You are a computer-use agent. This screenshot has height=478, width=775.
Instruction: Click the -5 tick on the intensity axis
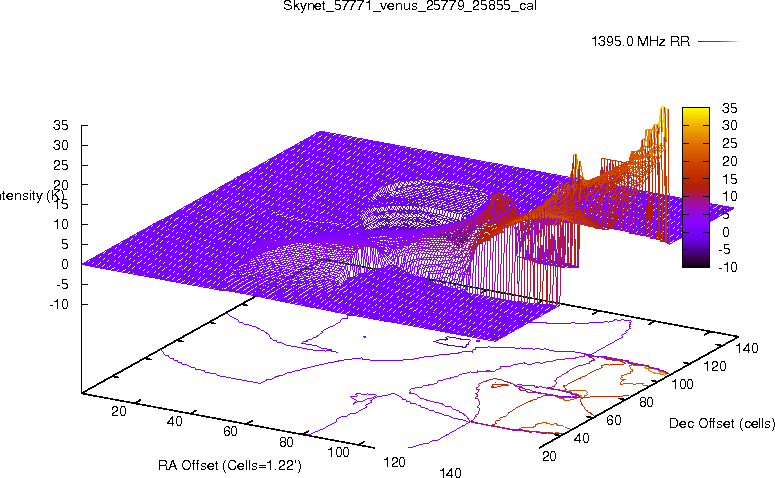(x=62, y=284)
